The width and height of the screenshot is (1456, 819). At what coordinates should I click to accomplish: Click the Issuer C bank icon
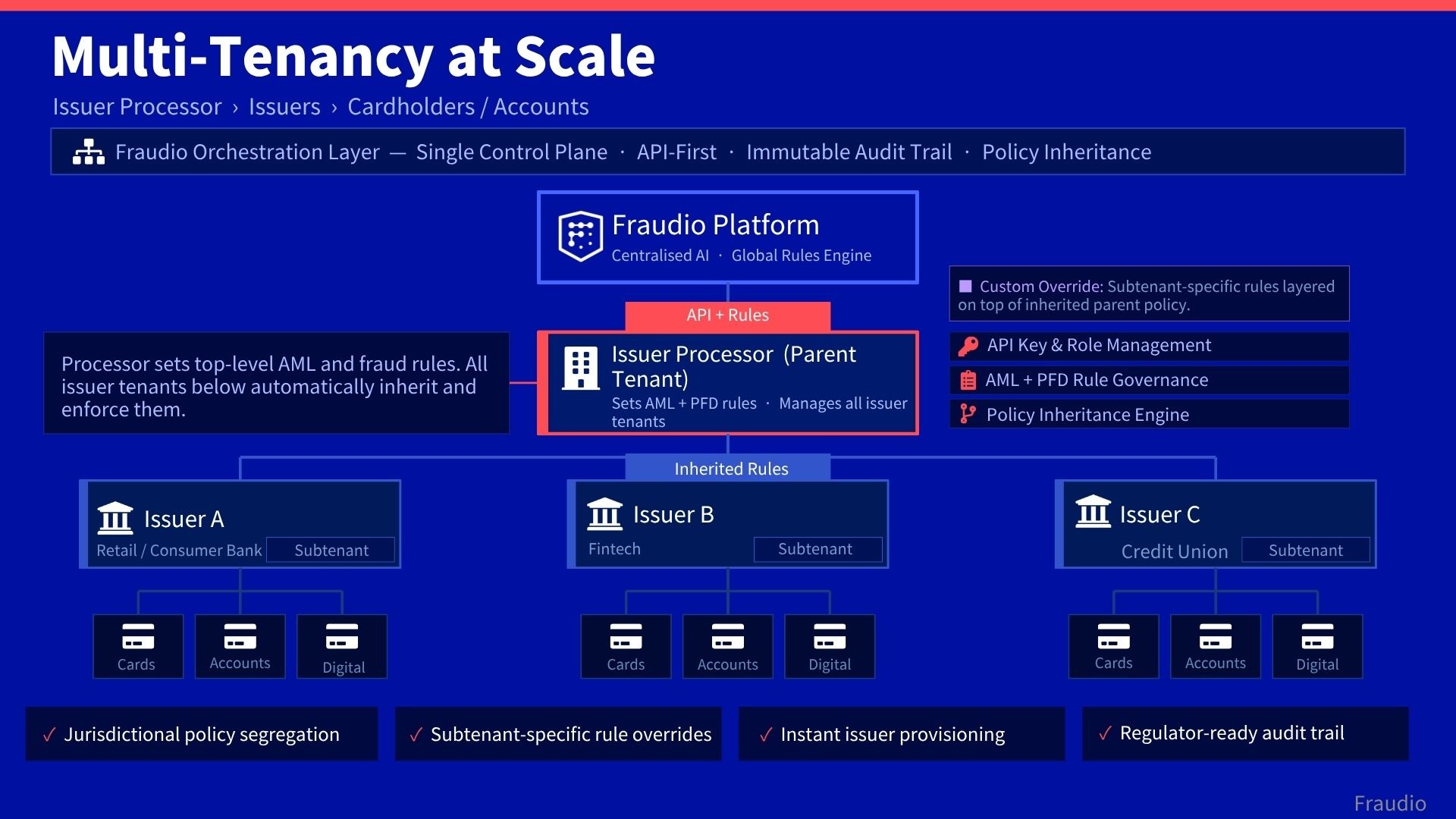(x=1093, y=512)
